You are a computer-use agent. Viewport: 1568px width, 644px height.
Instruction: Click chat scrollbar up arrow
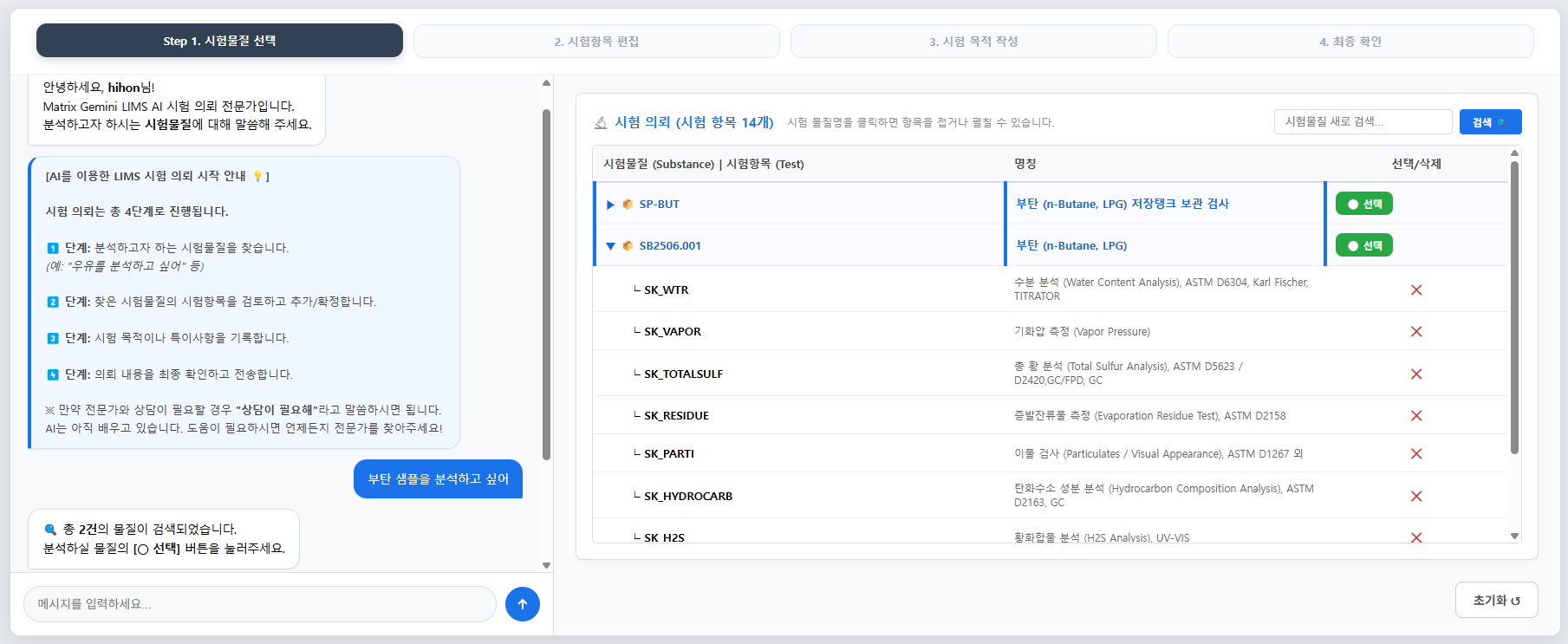[x=546, y=83]
